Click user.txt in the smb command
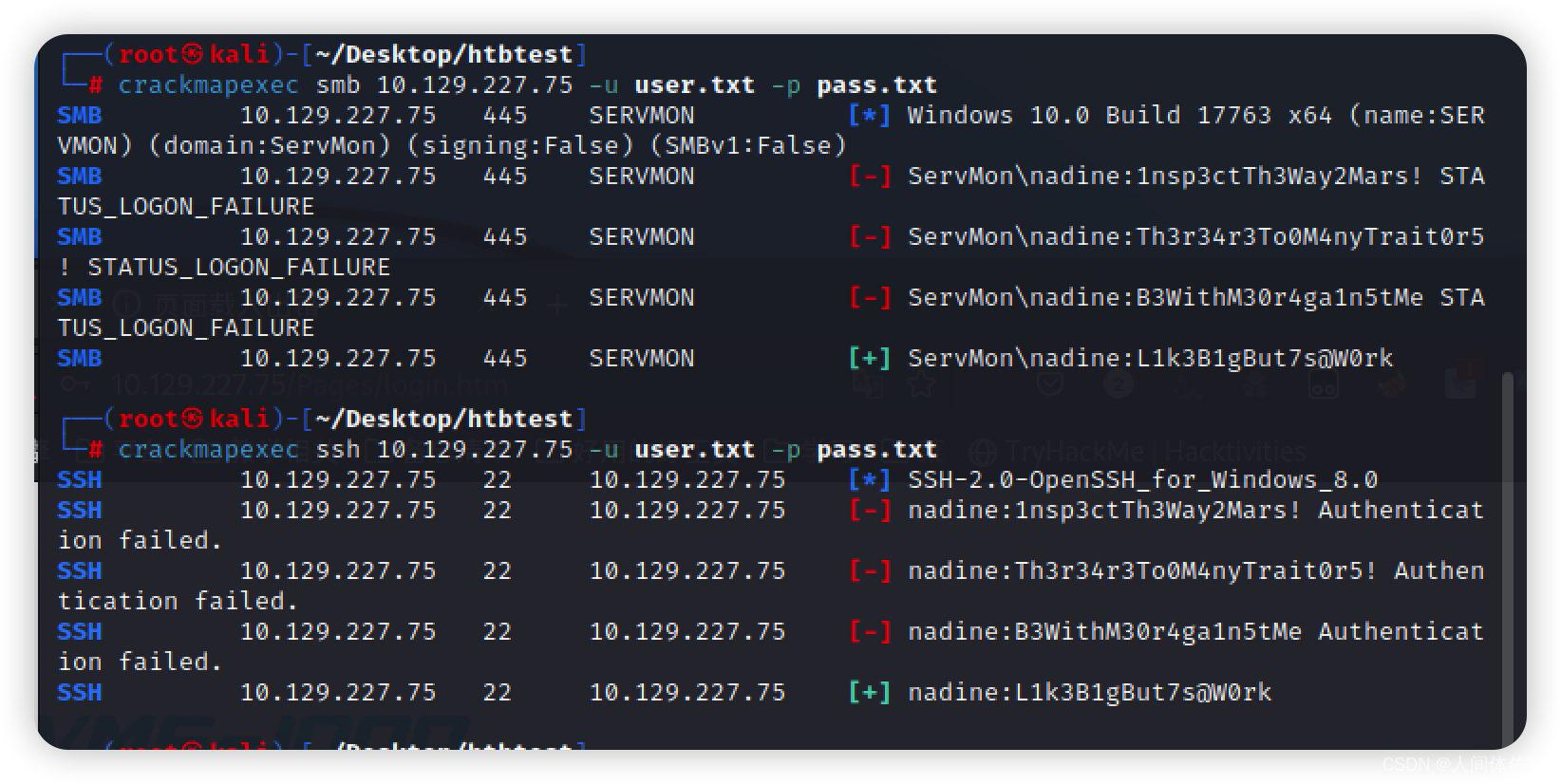The height and width of the screenshot is (784, 1561). 694,85
